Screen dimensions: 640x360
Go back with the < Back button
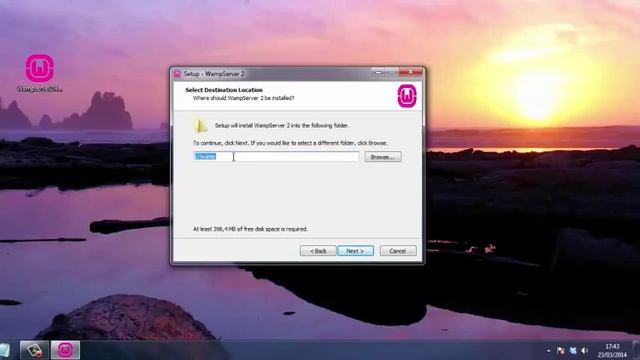click(x=318, y=251)
